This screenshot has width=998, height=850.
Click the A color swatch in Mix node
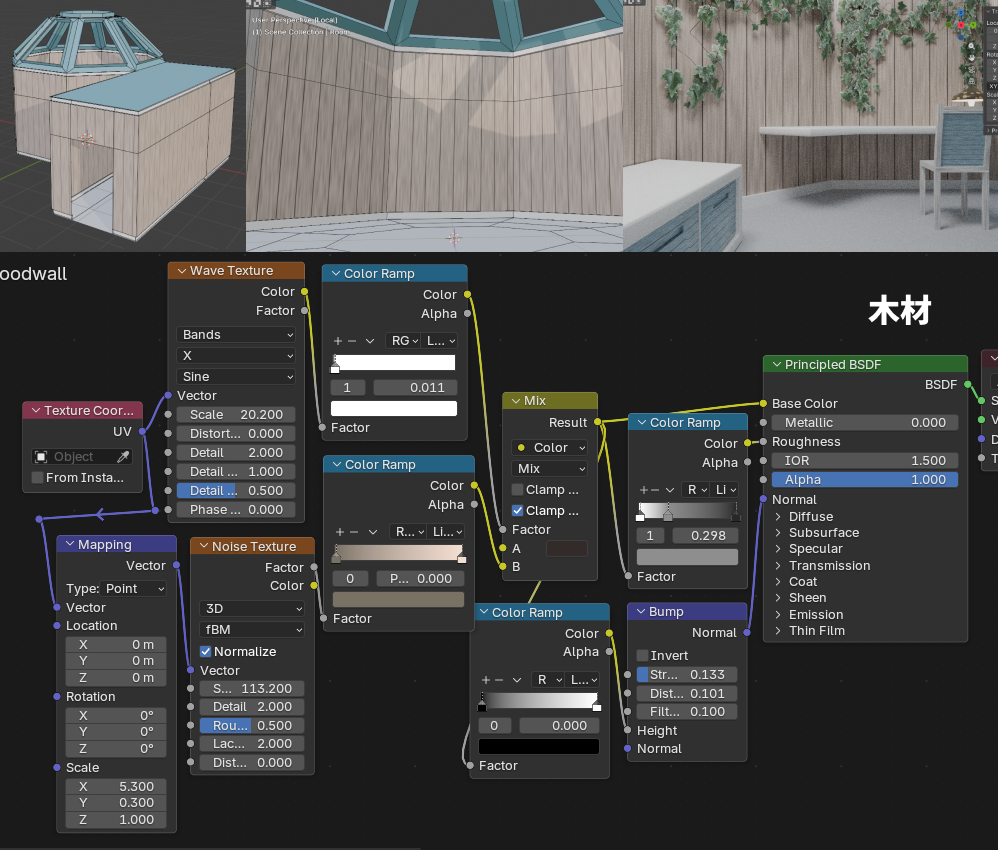tap(566, 549)
